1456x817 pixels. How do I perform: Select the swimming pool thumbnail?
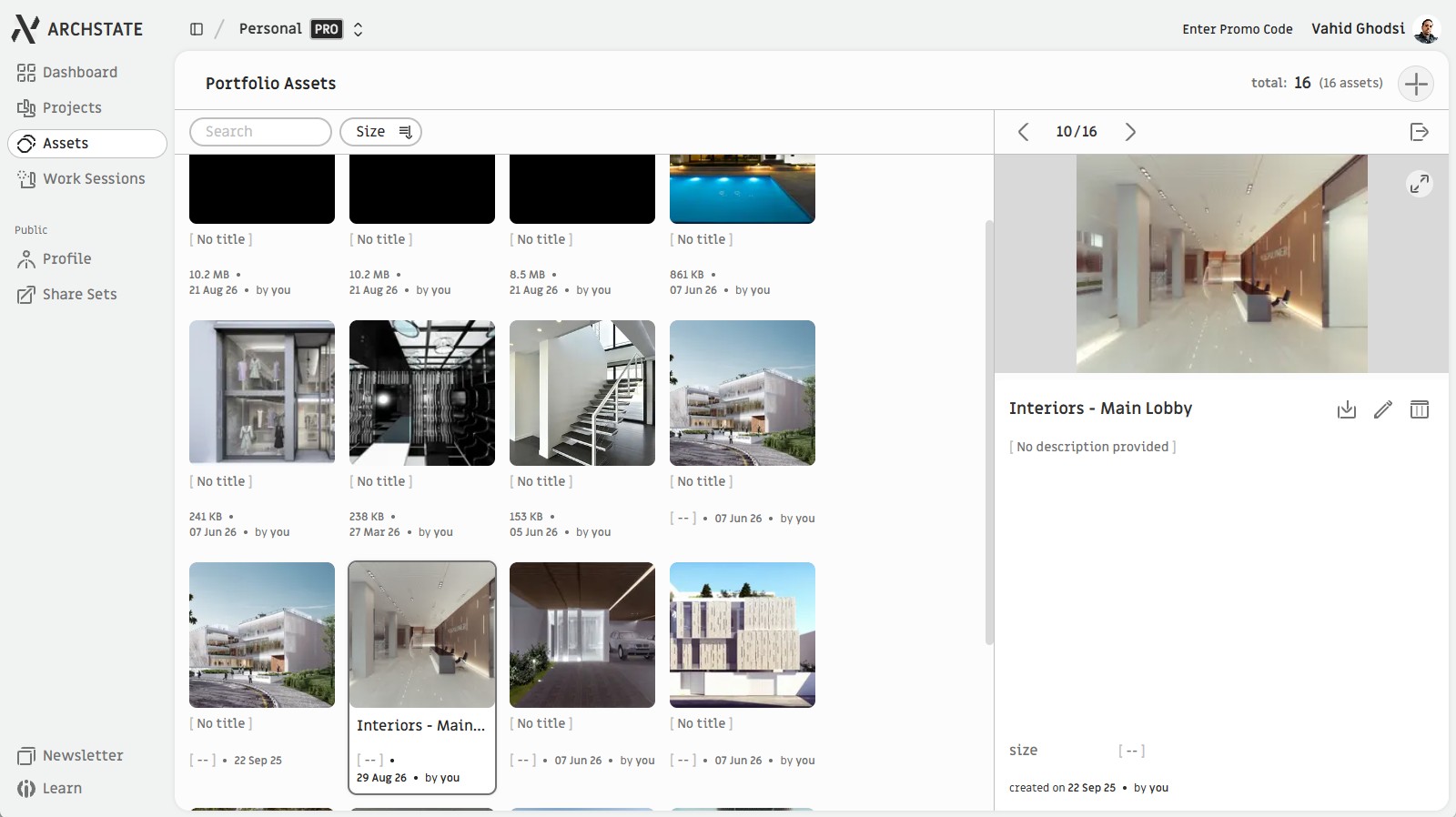[x=743, y=189]
